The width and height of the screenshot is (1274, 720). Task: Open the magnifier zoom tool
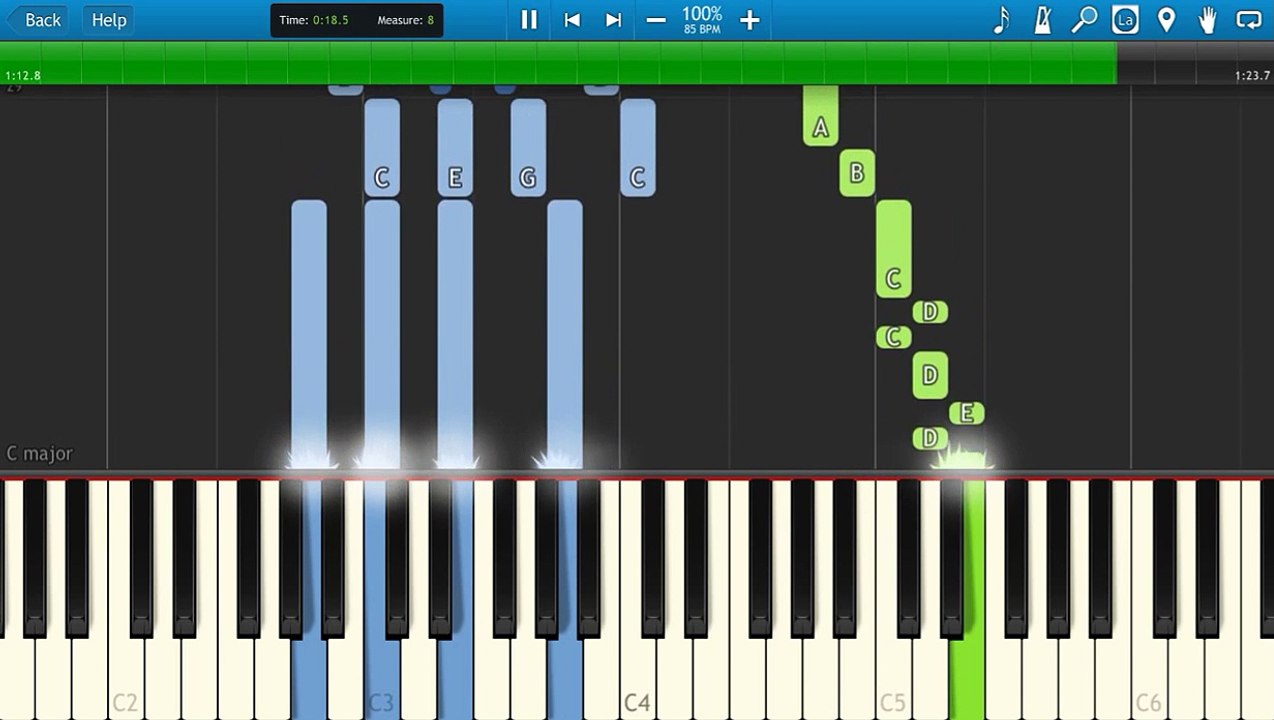click(x=1084, y=20)
